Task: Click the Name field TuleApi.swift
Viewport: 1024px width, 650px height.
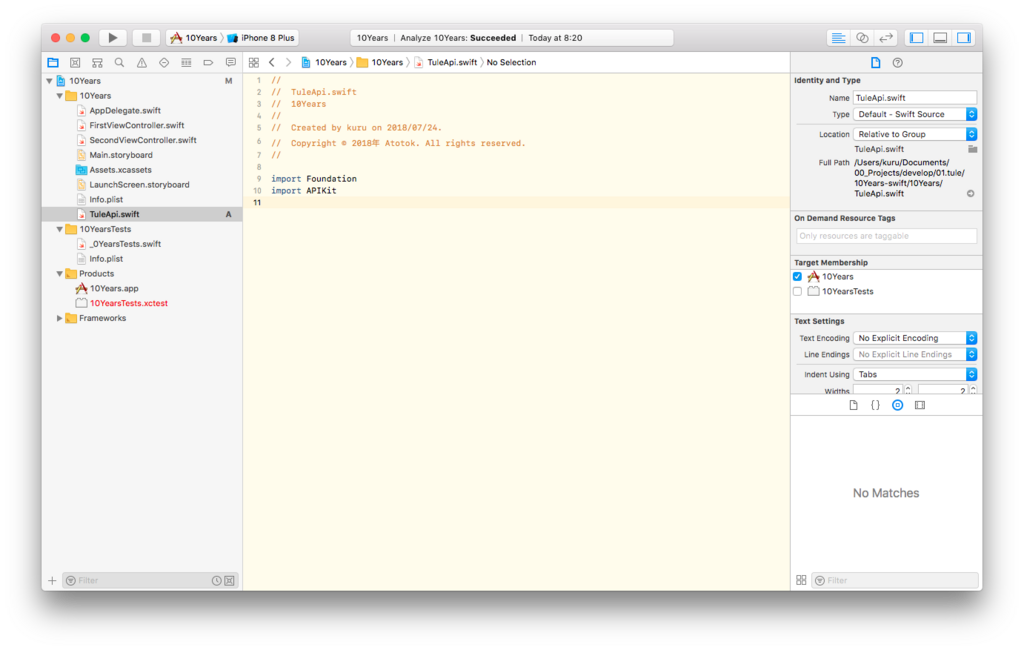Action: coord(915,98)
